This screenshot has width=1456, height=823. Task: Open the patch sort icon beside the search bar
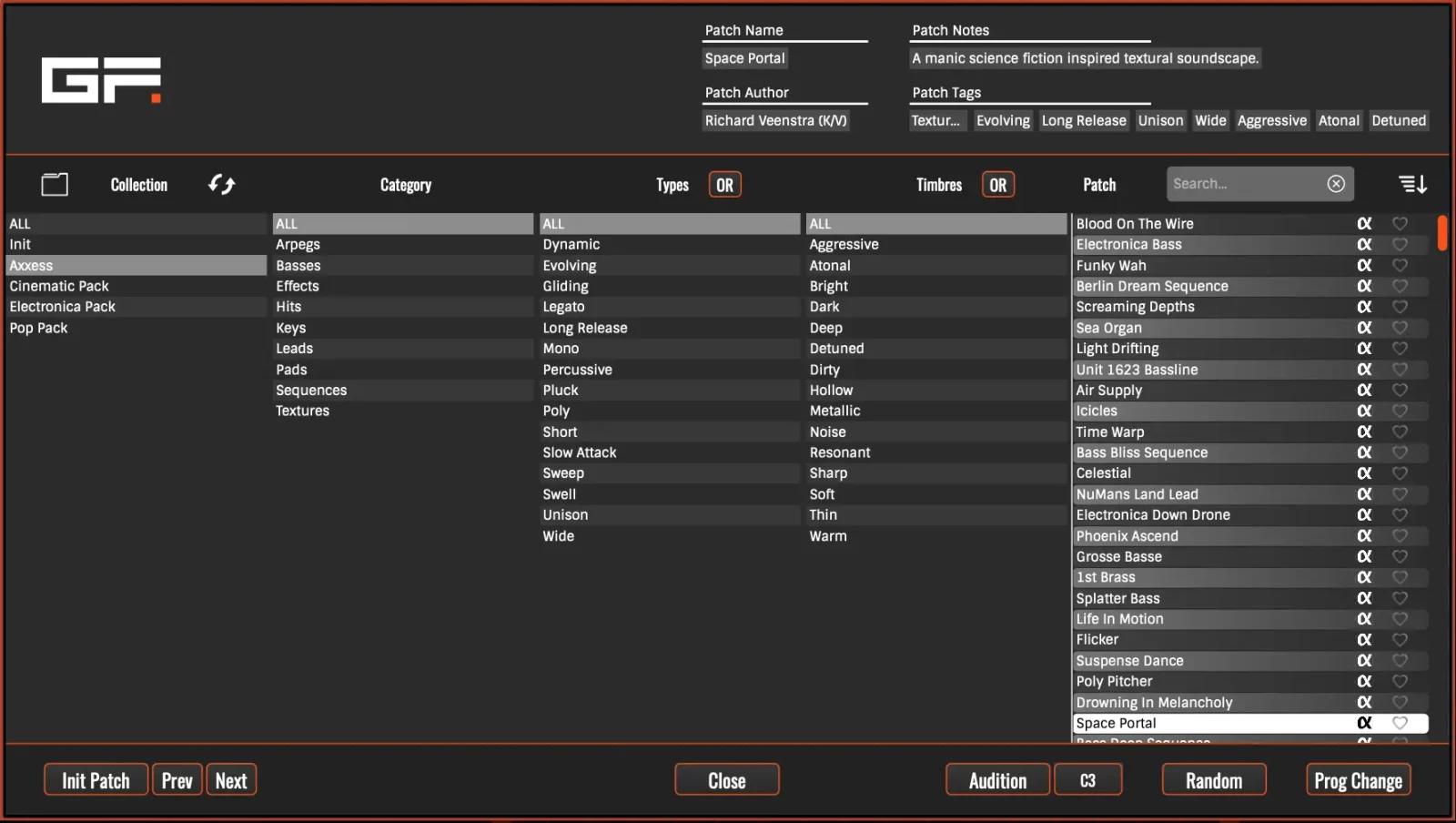click(1412, 183)
